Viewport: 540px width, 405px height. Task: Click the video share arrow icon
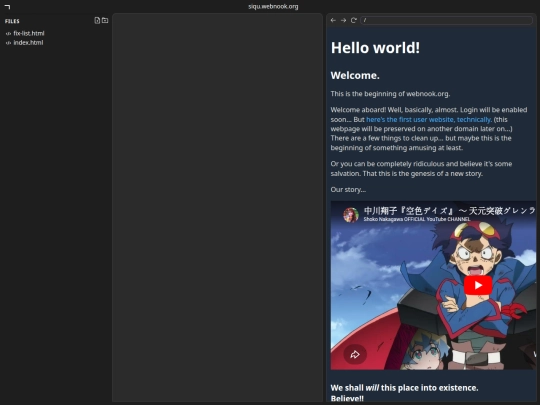pyautogui.click(x=355, y=354)
